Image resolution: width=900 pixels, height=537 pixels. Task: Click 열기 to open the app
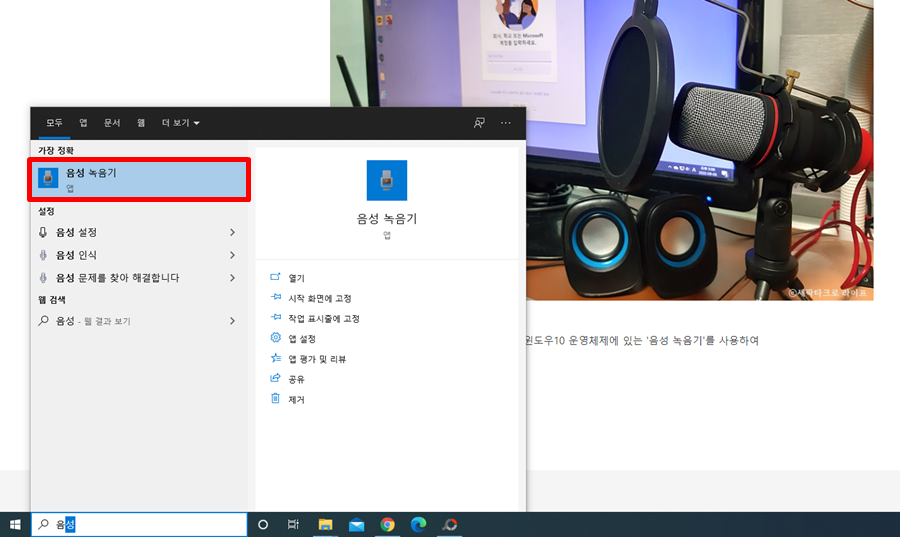(x=296, y=278)
